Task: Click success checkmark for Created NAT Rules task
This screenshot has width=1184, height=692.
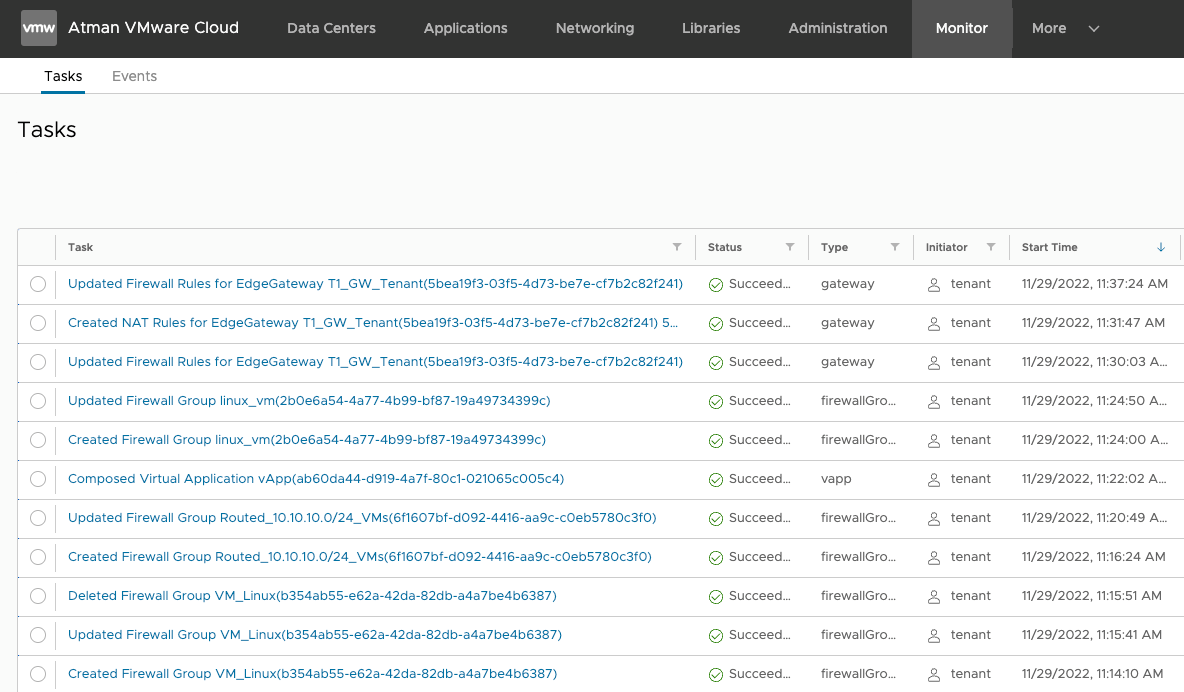Action: (716, 324)
